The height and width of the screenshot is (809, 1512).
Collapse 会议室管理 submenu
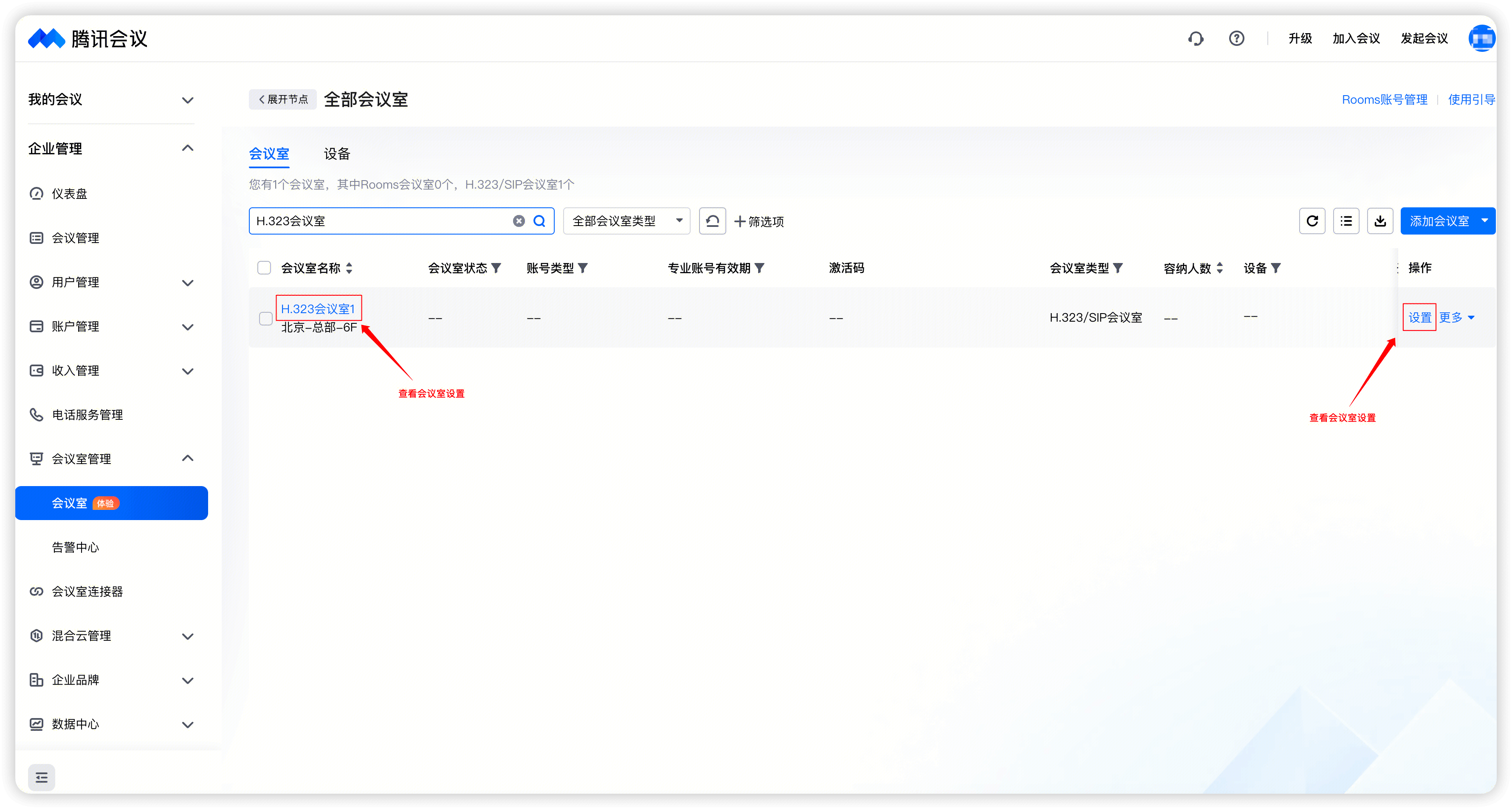187,458
